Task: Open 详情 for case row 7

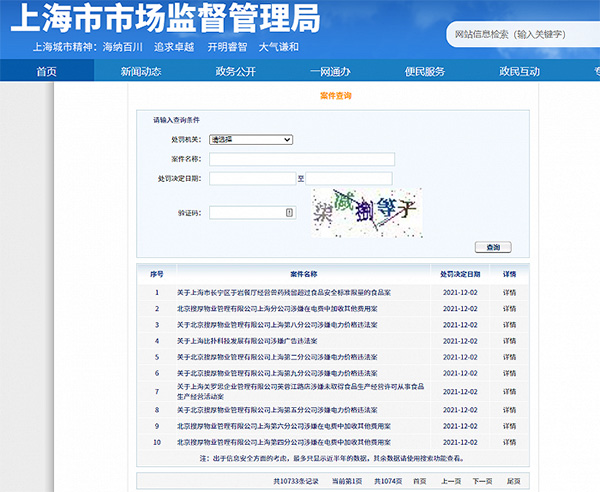Action: tap(509, 391)
